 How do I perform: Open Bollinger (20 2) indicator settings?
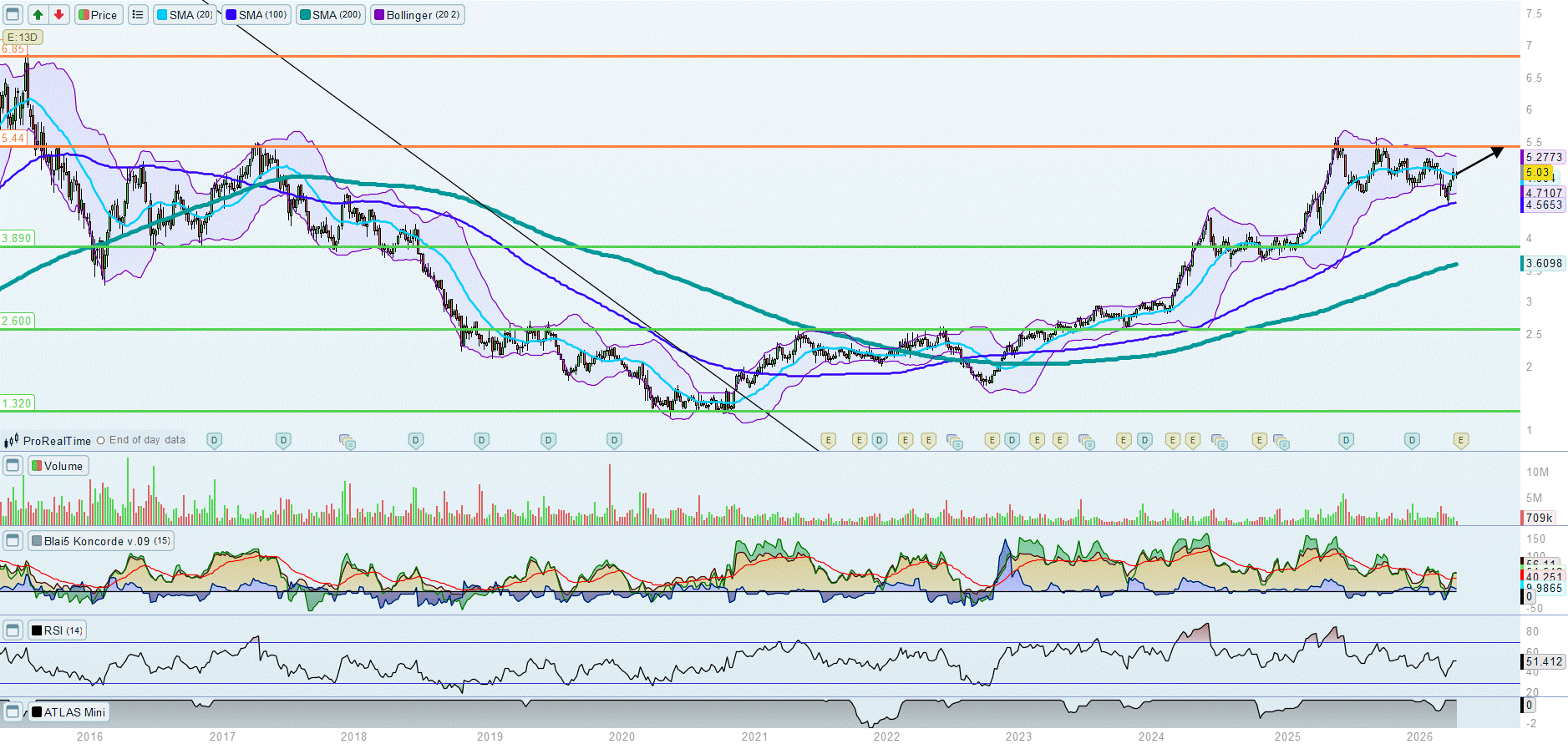click(x=418, y=15)
